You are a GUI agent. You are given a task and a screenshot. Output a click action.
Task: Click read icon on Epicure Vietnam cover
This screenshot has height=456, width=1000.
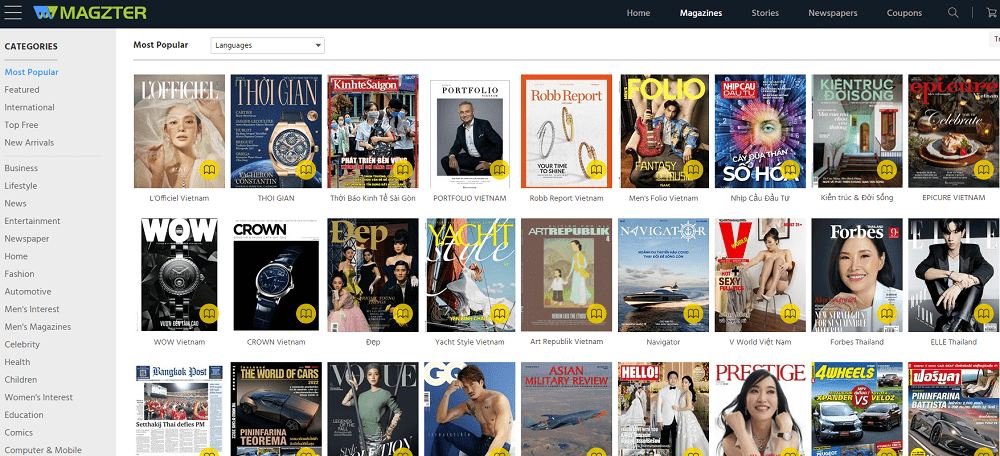(983, 170)
